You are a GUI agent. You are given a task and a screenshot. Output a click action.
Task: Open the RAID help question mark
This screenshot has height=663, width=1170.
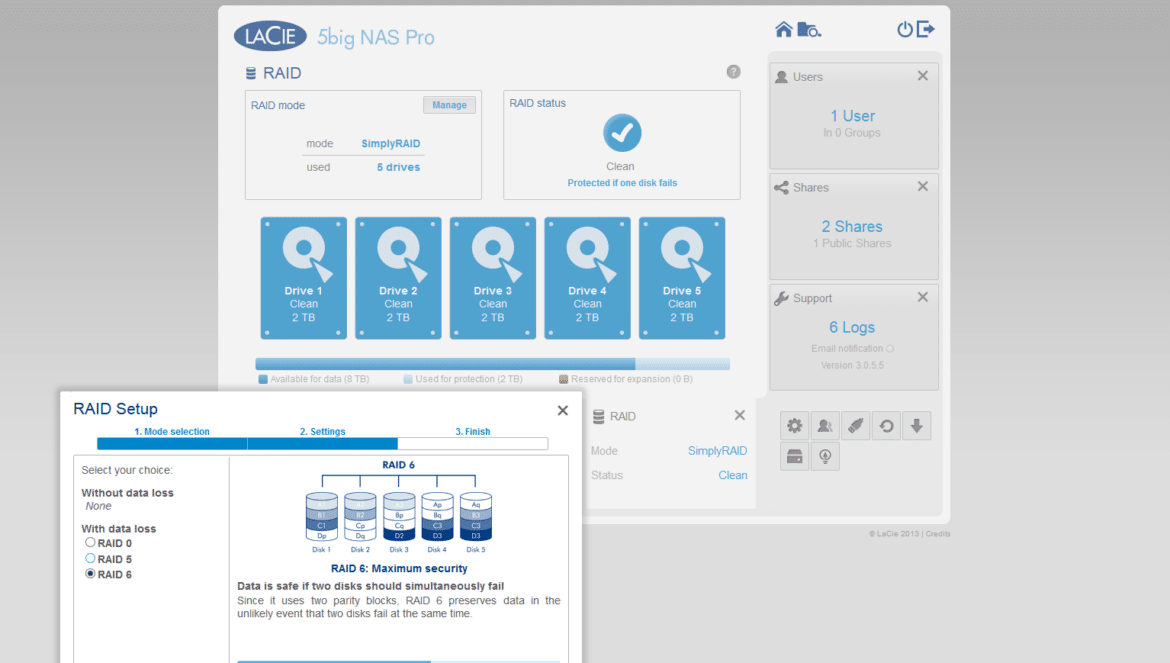pos(733,72)
